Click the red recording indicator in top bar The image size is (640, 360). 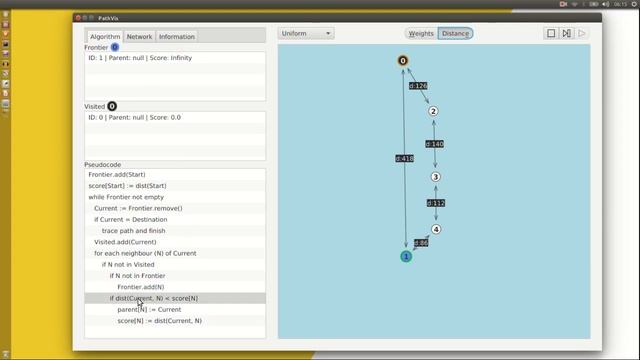pos(563,4)
